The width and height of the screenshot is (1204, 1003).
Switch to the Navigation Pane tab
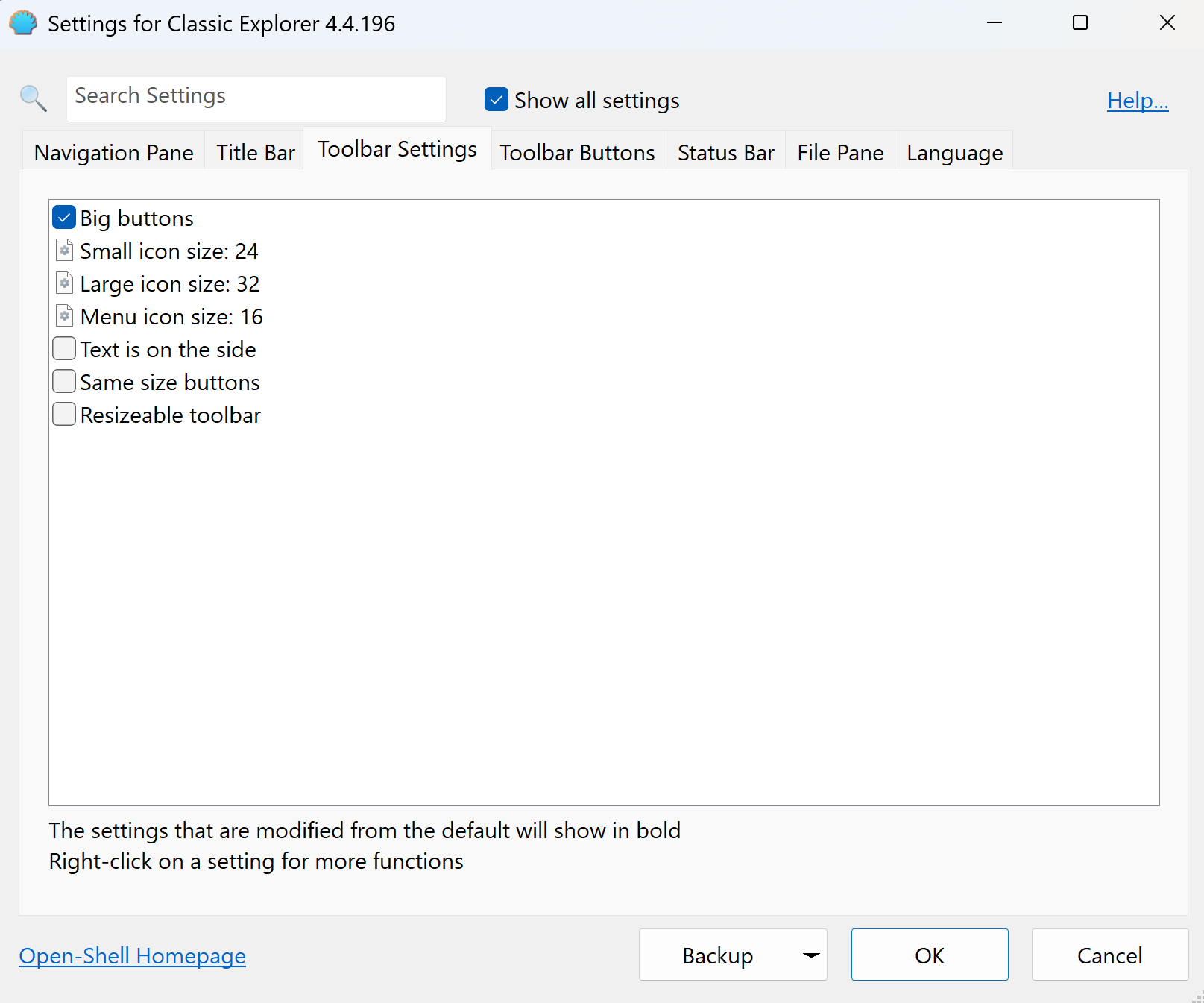113,152
